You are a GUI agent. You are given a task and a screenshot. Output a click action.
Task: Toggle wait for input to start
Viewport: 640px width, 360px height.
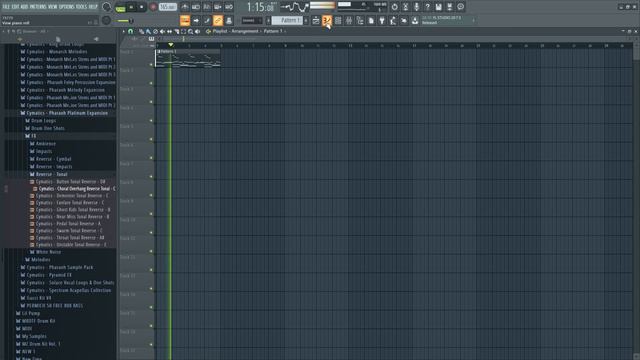[196, 7]
